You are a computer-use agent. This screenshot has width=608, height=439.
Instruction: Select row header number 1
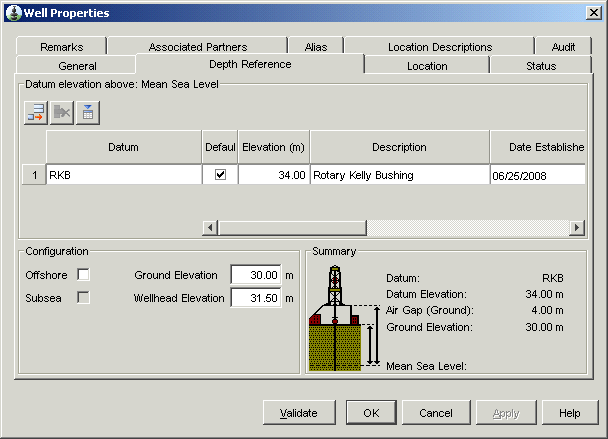coord(34,175)
